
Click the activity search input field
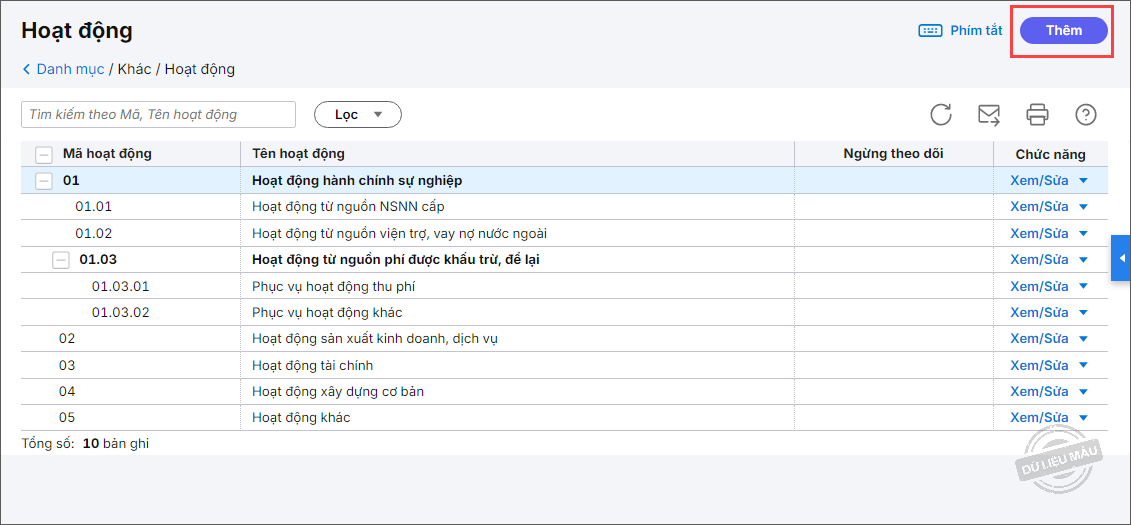(x=158, y=115)
